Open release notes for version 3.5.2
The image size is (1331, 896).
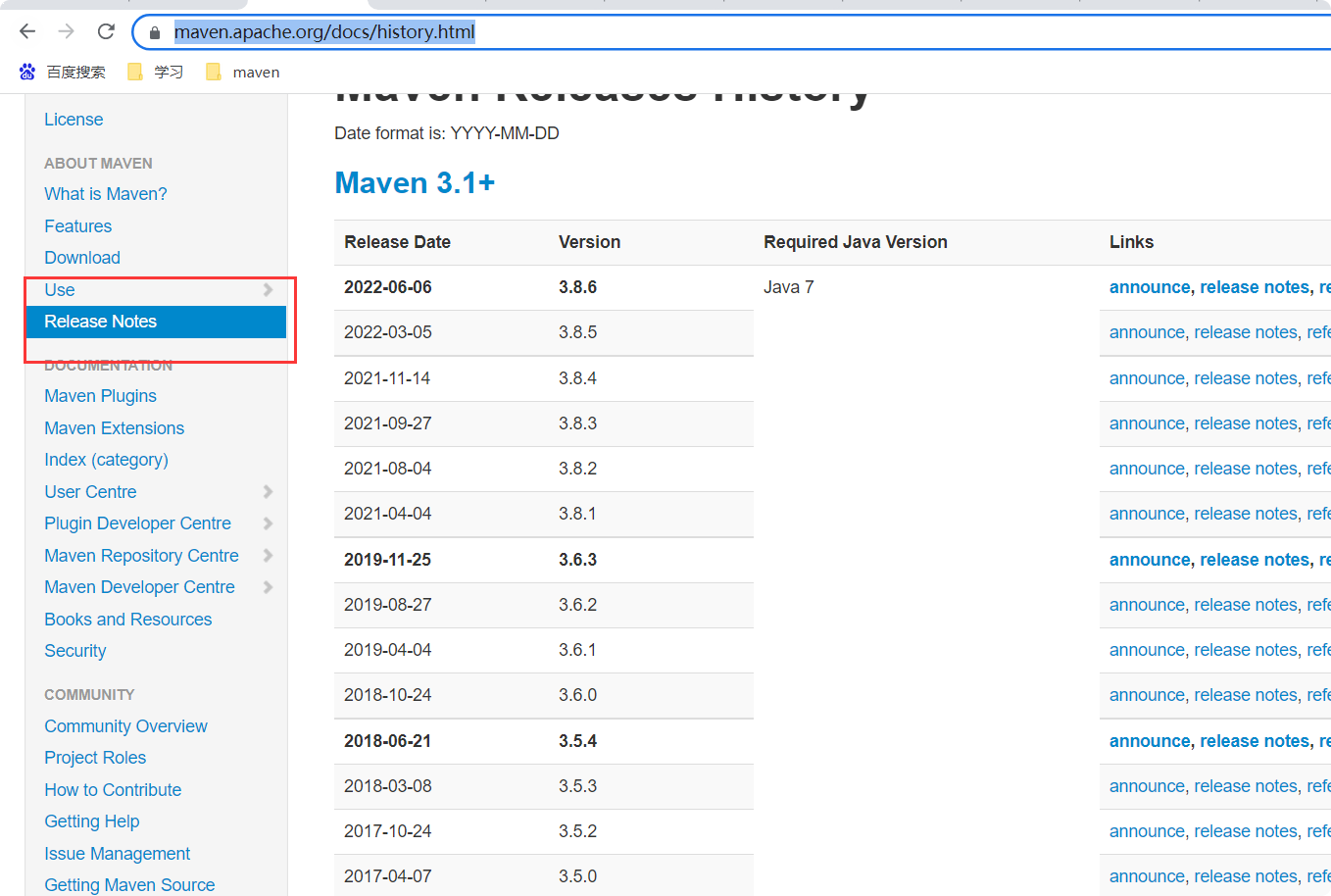(1246, 831)
